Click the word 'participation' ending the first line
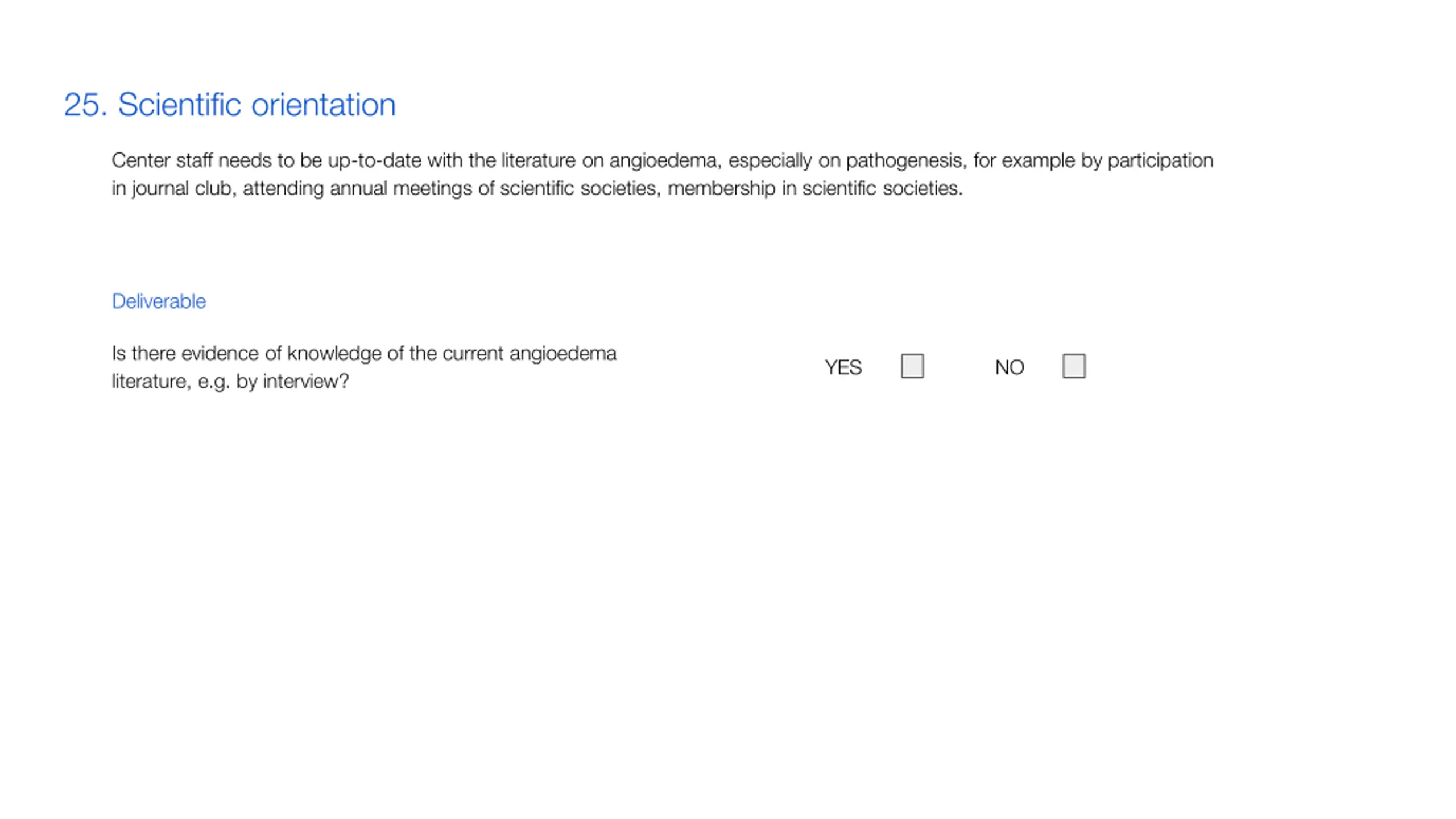 tap(1160, 161)
